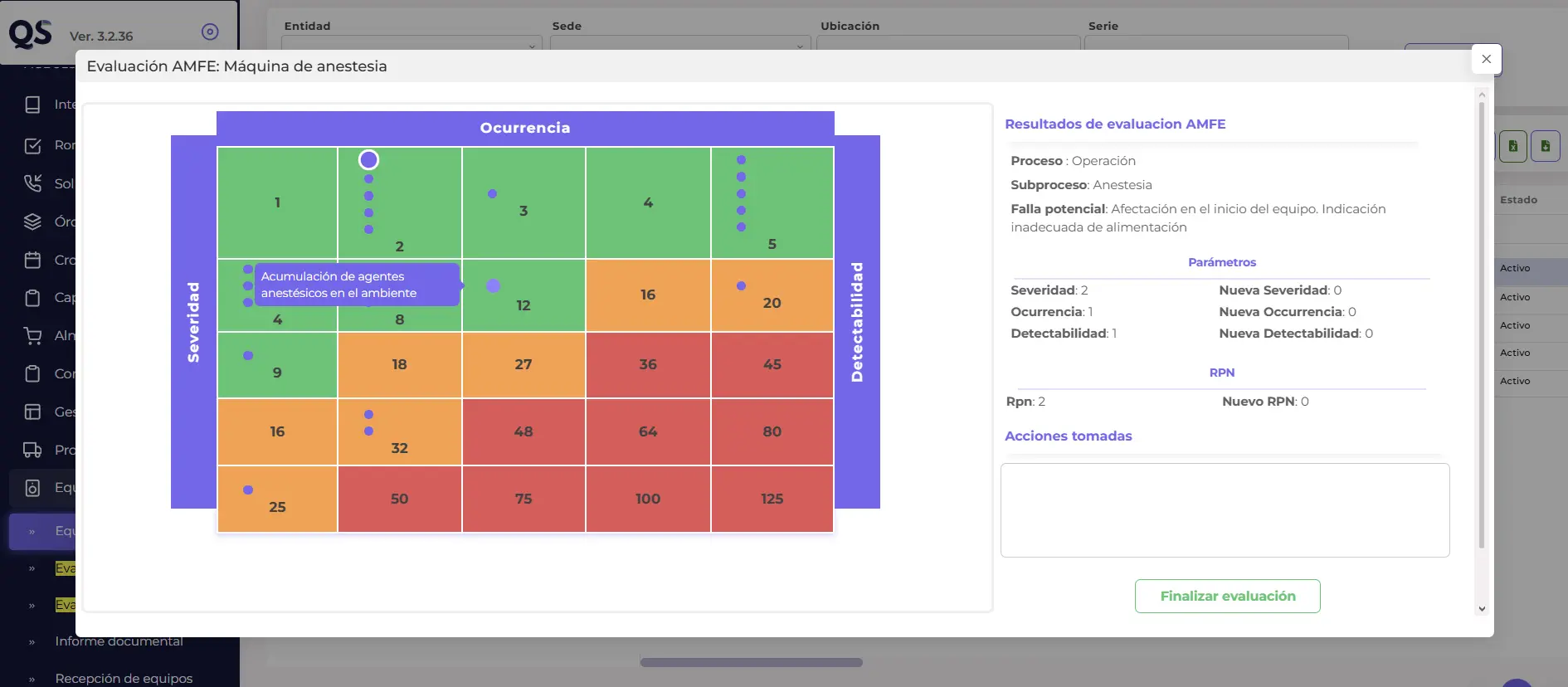The height and width of the screenshot is (687, 1568).
Task: Open the checklist icon in the sidebar
Action: click(x=32, y=145)
